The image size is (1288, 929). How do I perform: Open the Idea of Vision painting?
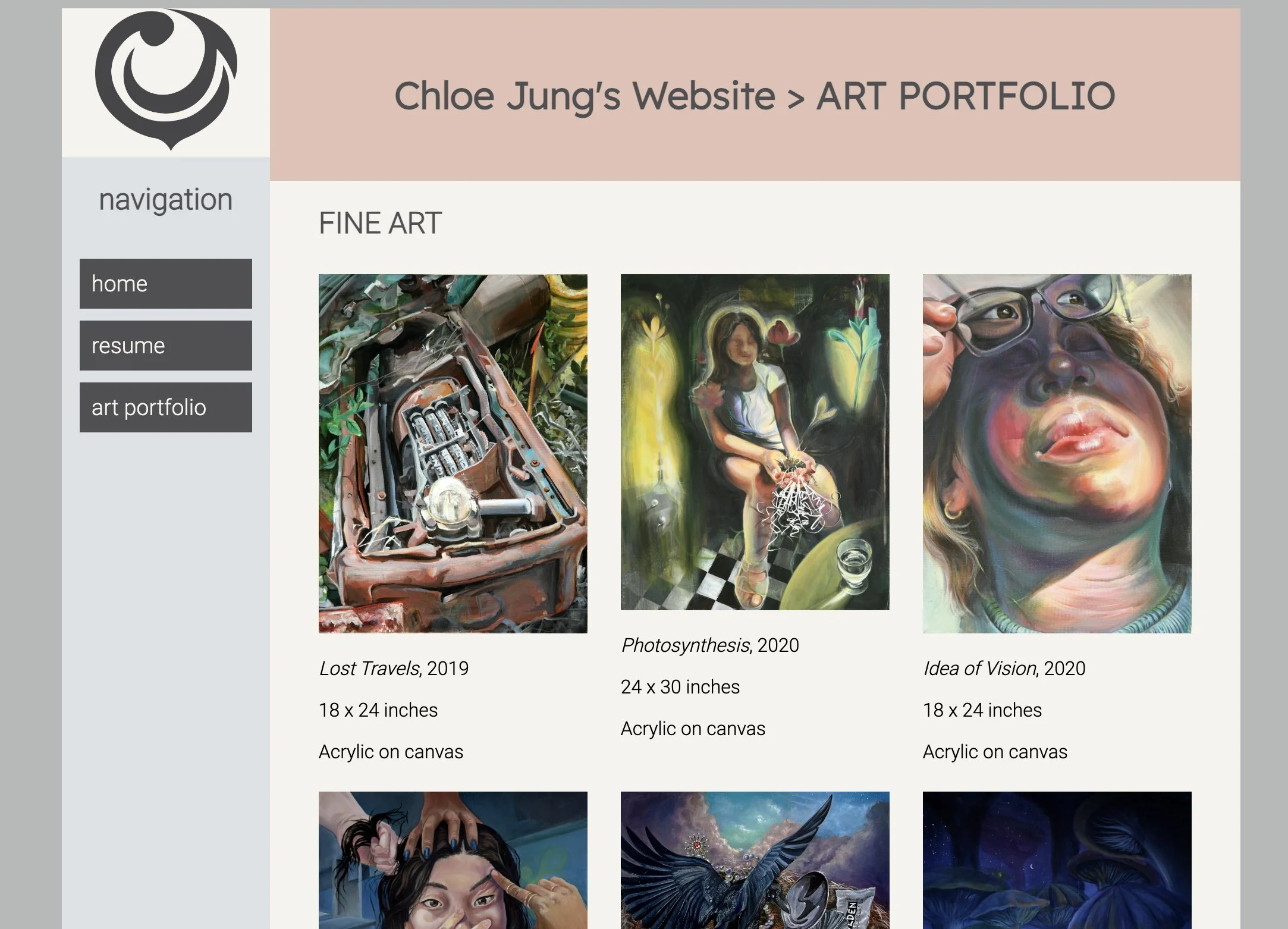1057,454
